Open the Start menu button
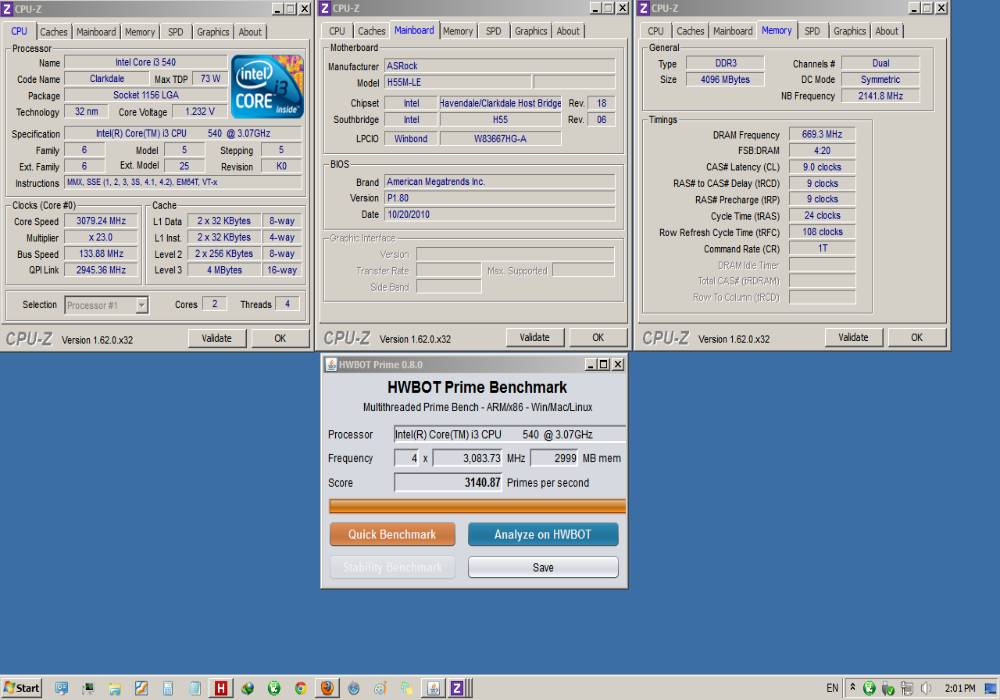 (x=22, y=688)
